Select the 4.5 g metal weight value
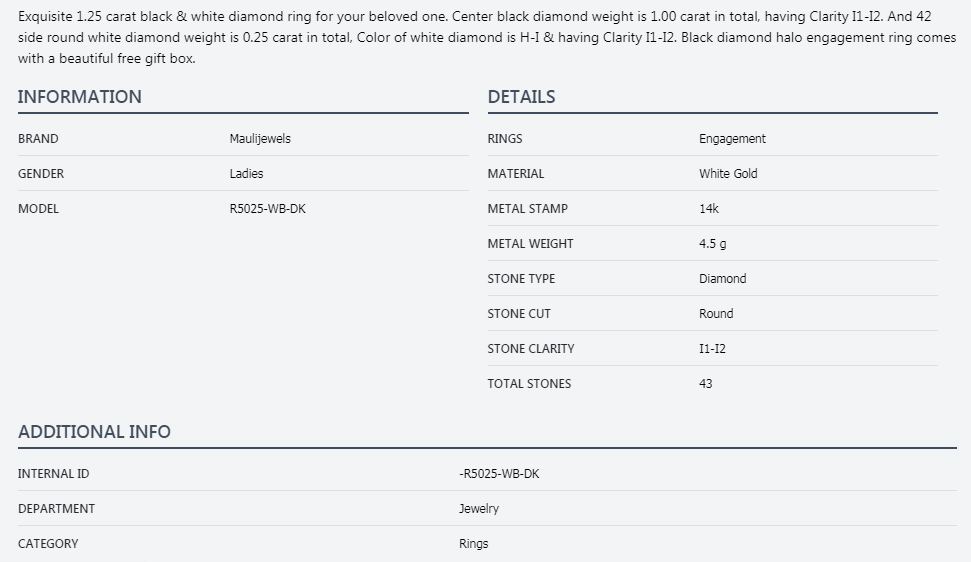 tap(712, 244)
